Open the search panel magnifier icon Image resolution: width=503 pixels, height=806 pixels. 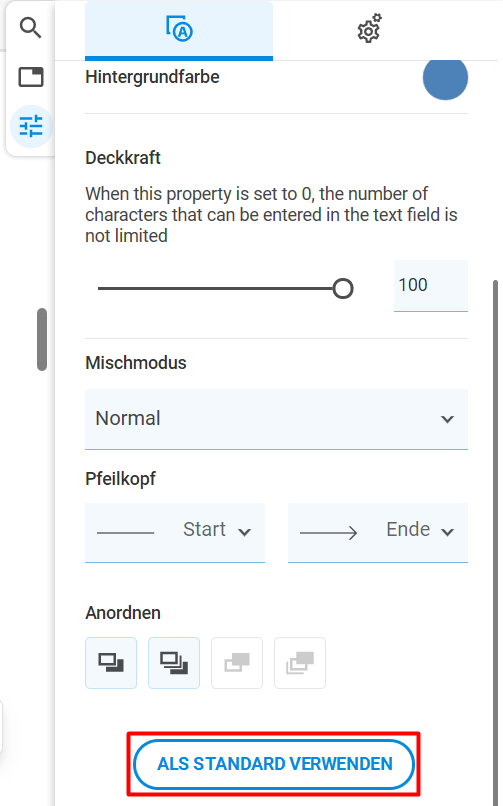coord(30,28)
